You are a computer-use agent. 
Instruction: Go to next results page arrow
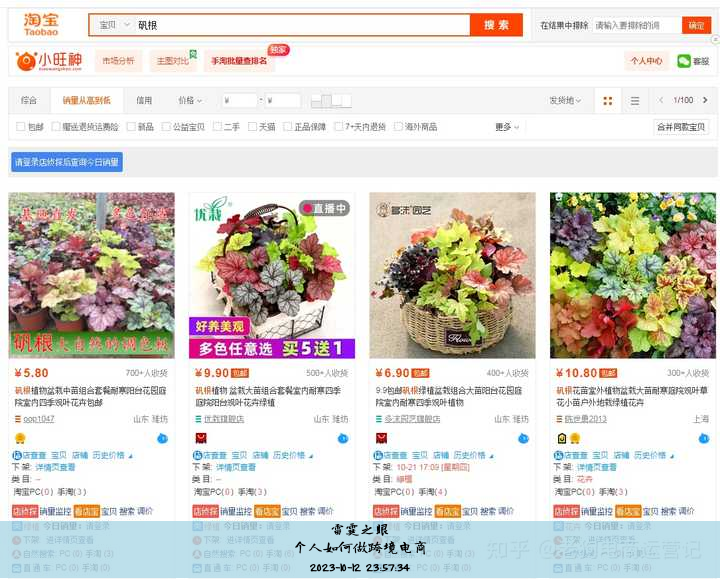tap(705, 101)
